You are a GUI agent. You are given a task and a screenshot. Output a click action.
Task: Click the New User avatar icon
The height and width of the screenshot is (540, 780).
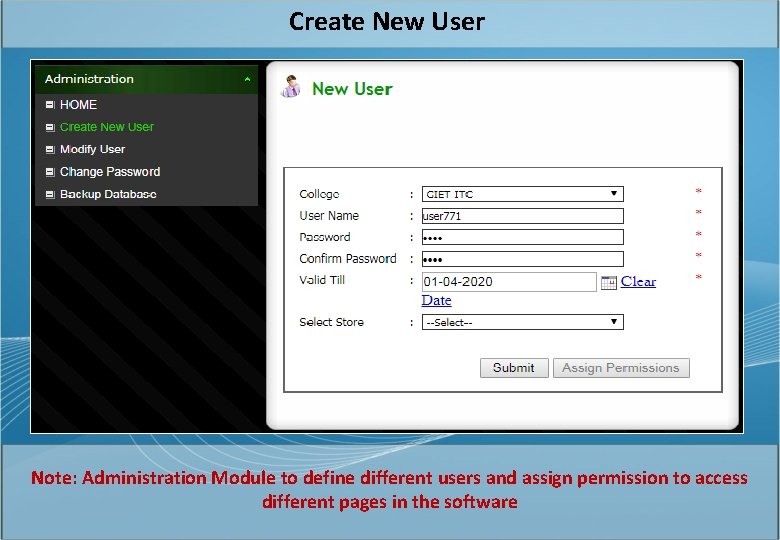point(291,87)
